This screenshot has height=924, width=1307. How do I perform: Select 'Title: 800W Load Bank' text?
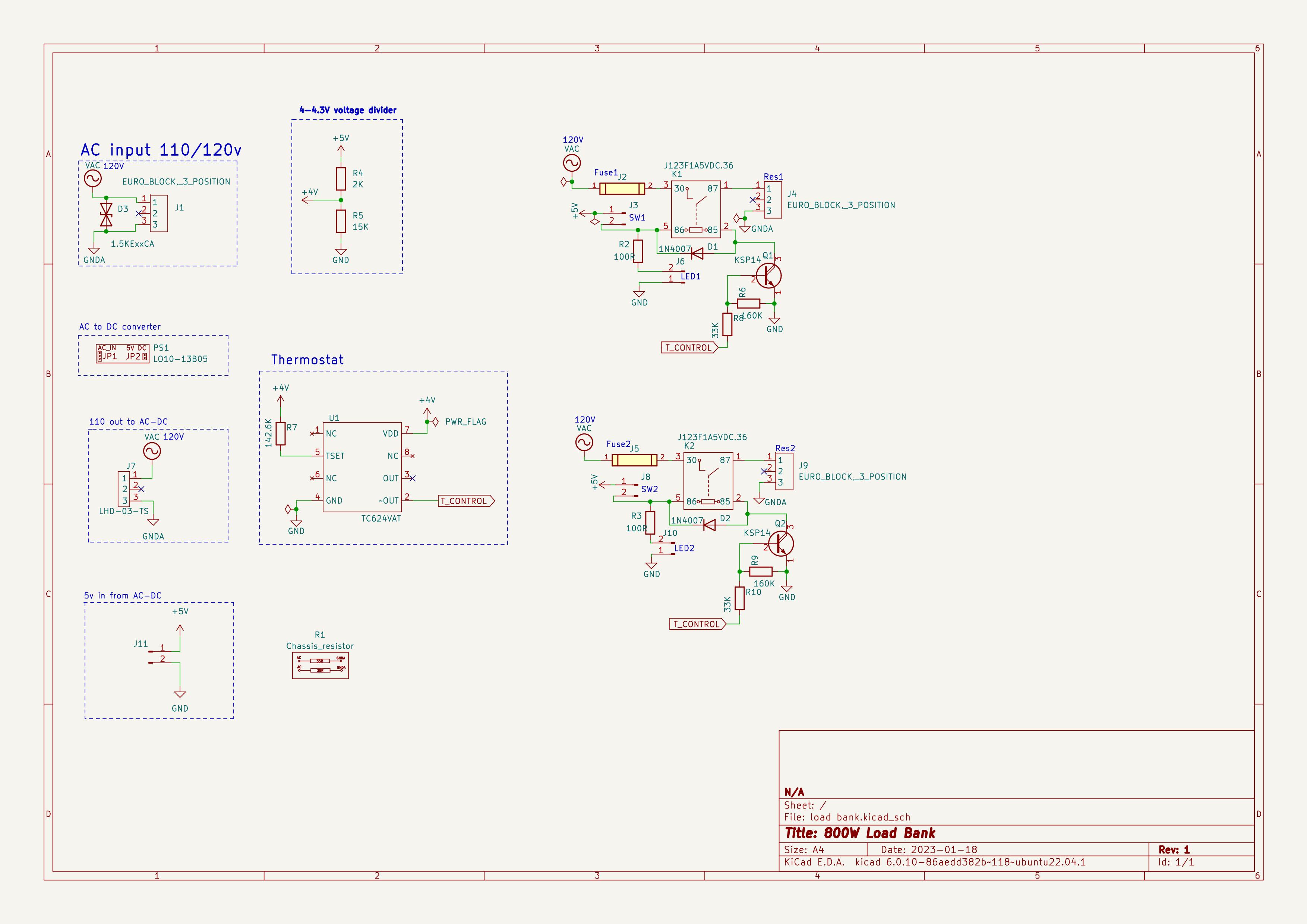[x=859, y=833]
